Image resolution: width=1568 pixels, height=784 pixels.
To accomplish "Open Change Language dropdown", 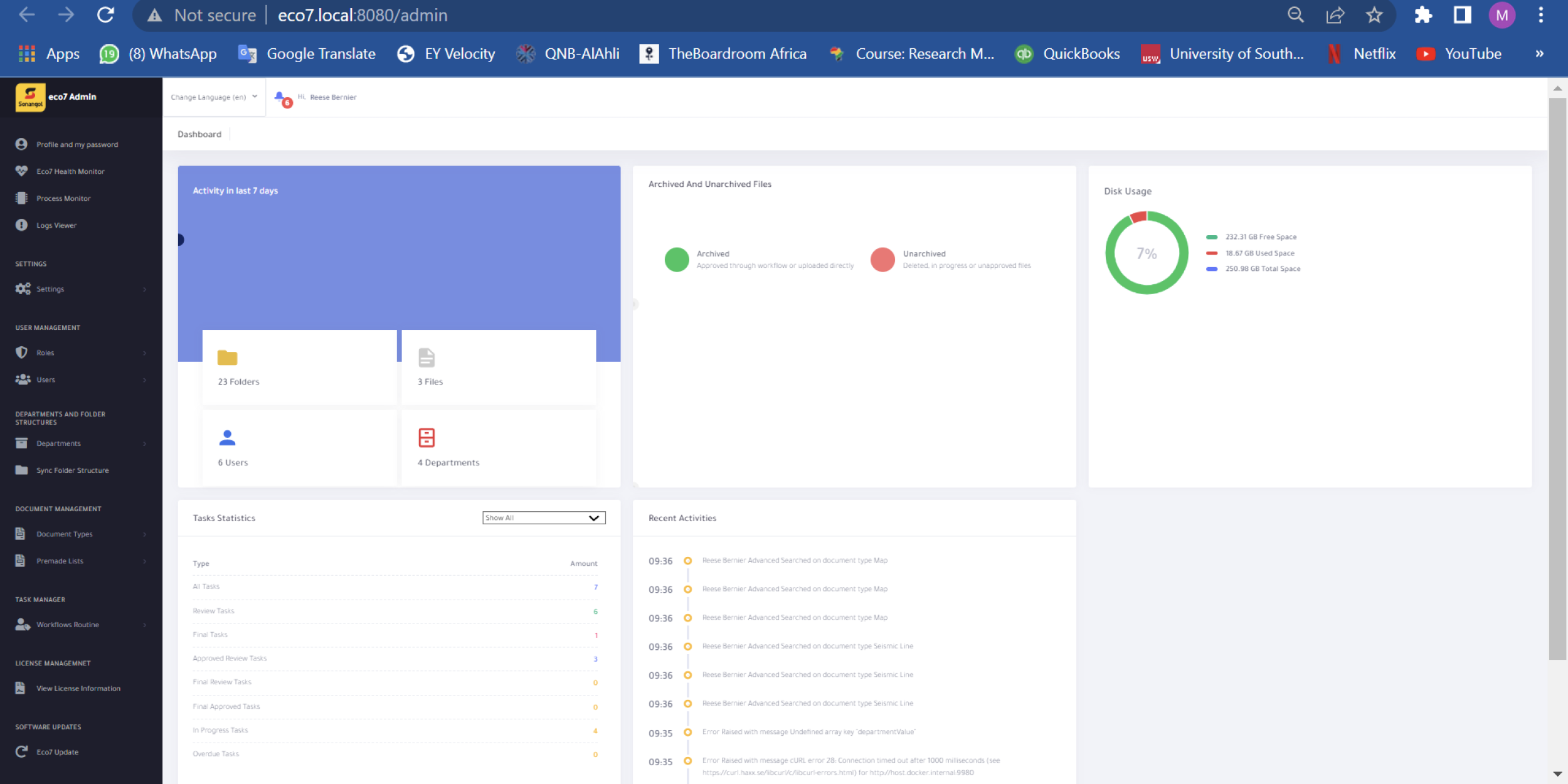I will 214,97.
